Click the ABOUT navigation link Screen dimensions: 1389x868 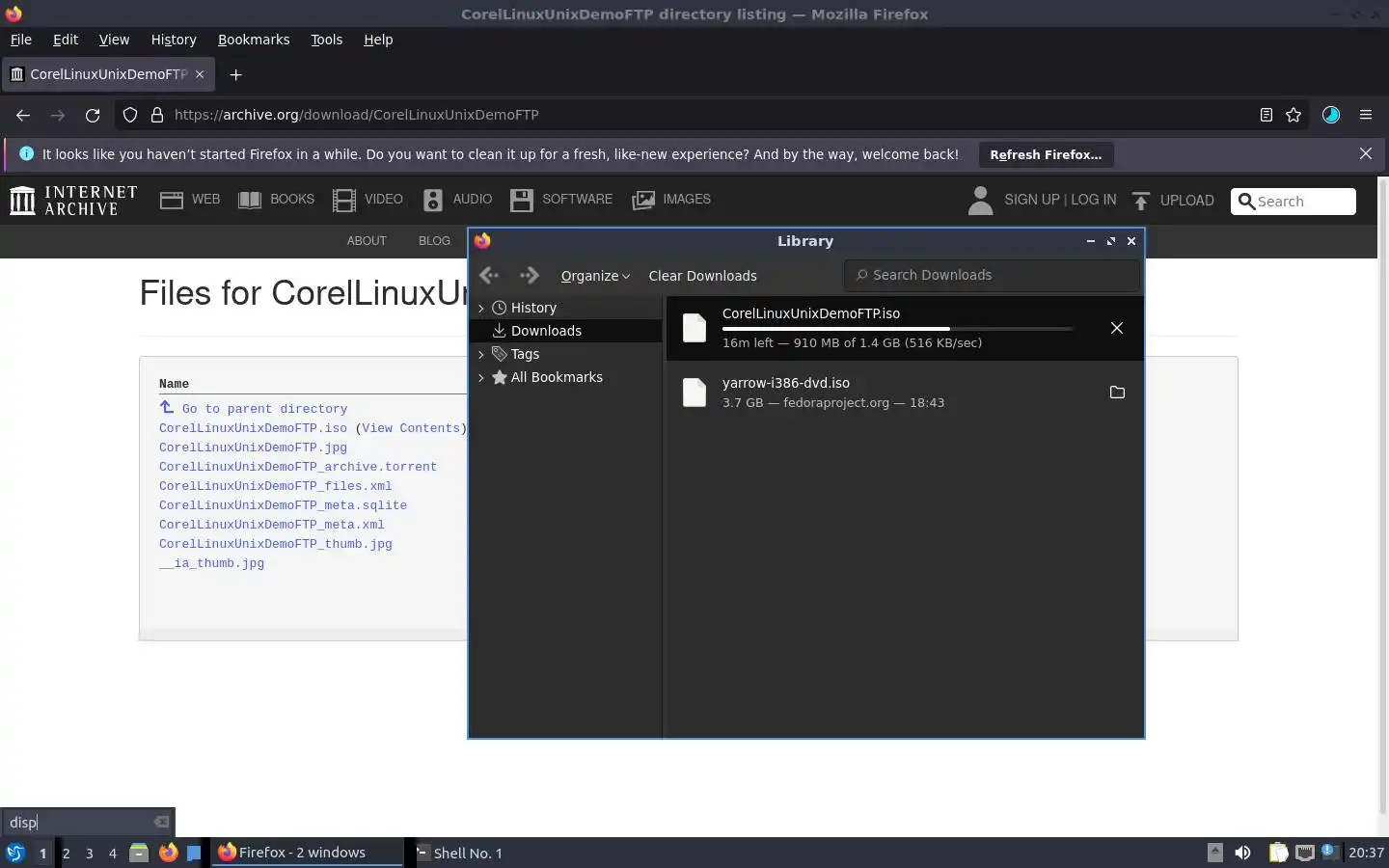coord(367,241)
